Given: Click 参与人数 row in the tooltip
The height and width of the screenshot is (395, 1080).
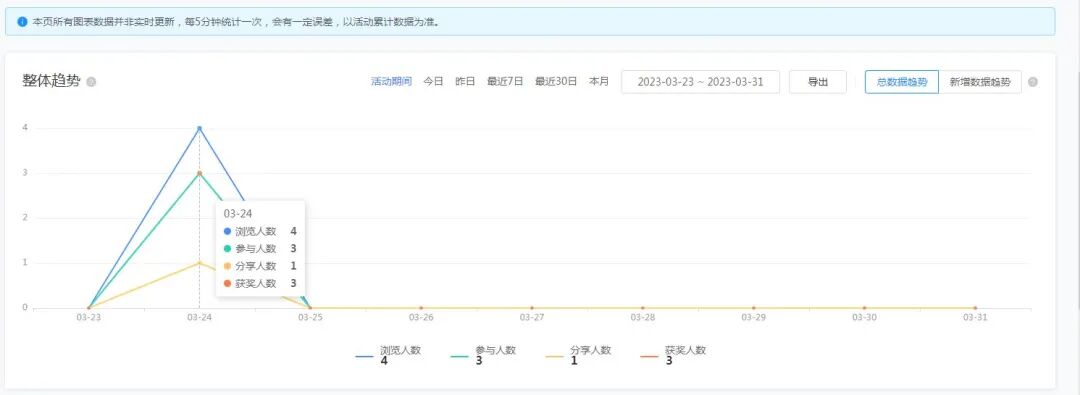Looking at the screenshot, I should click(260, 249).
